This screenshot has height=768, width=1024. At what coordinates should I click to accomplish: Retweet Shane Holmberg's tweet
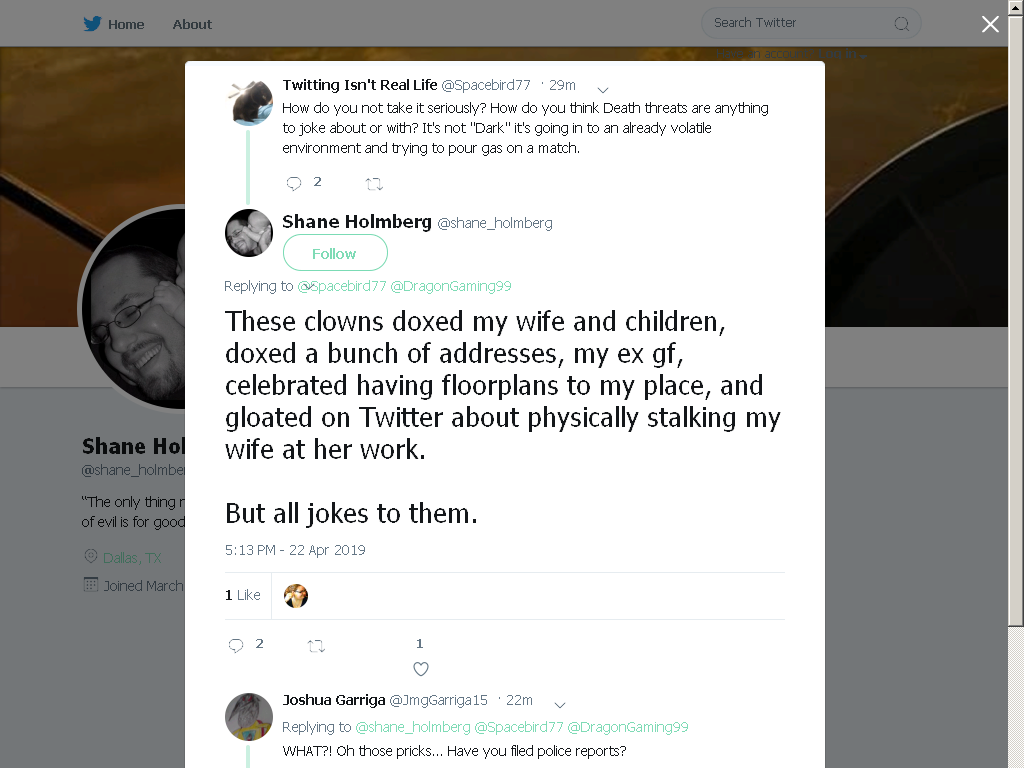pyautogui.click(x=316, y=646)
